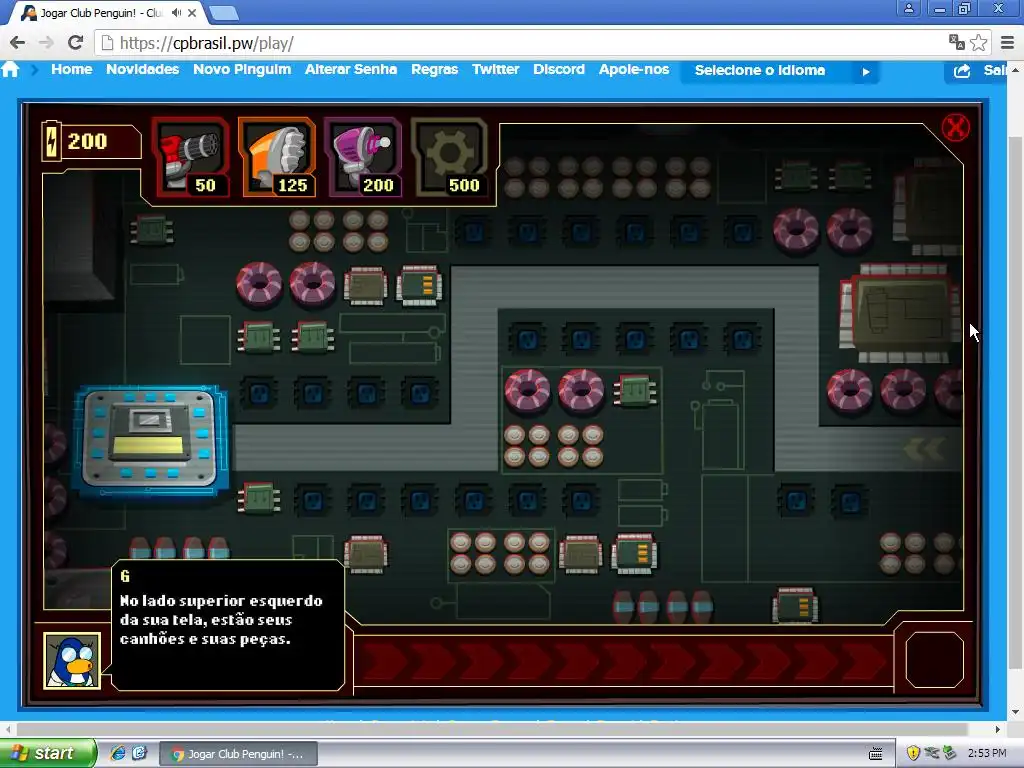This screenshot has width=1024, height=768.
Task: Click the energy counter showing 200
Action: 91,141
